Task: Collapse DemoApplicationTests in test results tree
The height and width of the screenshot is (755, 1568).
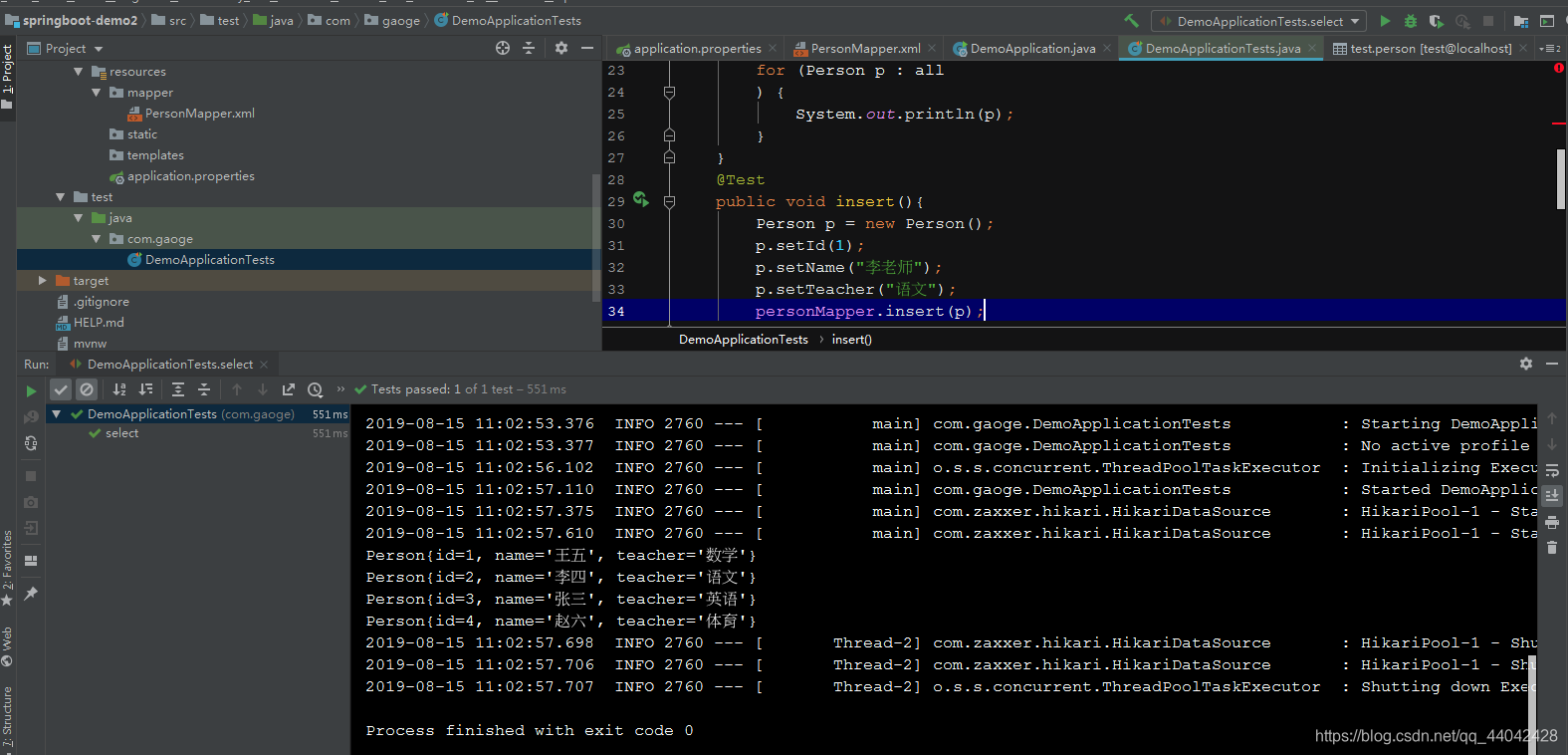Action: (x=57, y=414)
